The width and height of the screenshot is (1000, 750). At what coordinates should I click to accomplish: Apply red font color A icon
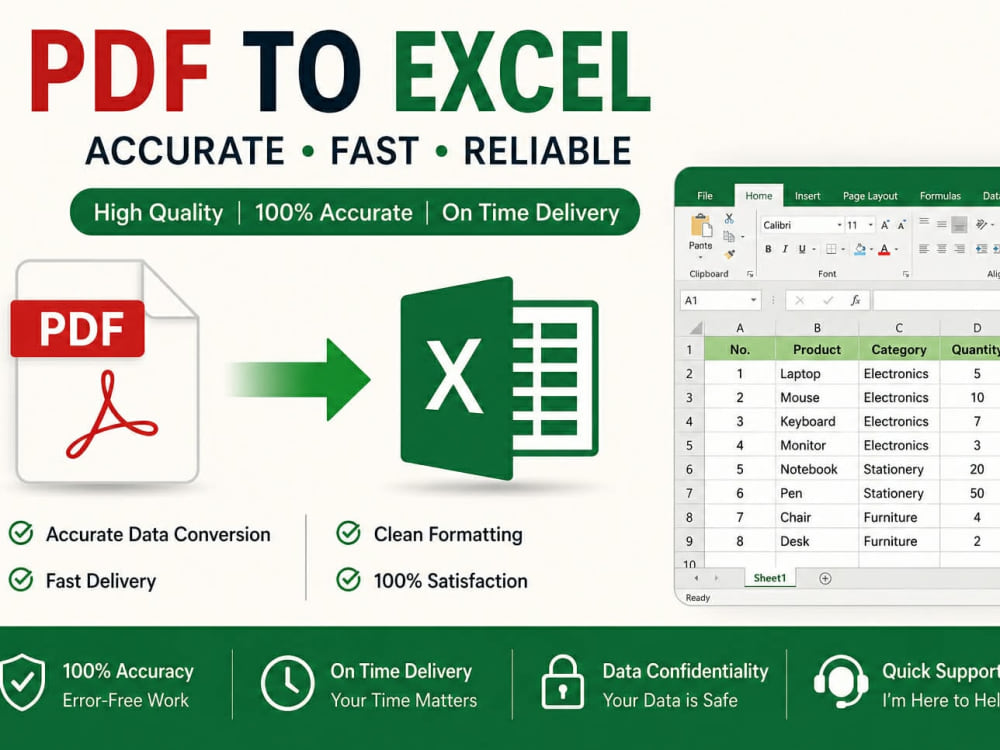click(x=884, y=249)
